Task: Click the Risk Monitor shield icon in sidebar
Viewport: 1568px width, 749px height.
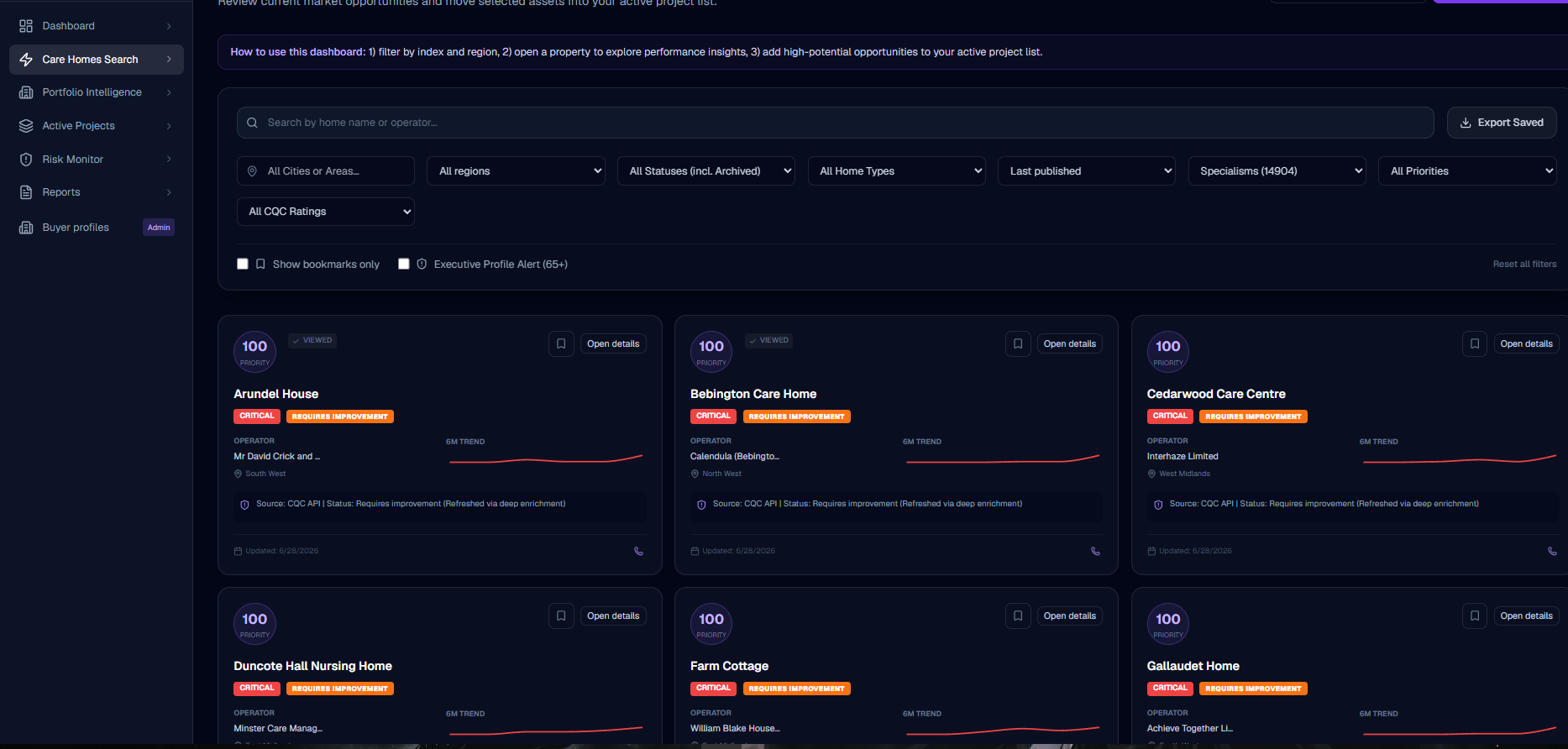Action: tap(26, 160)
